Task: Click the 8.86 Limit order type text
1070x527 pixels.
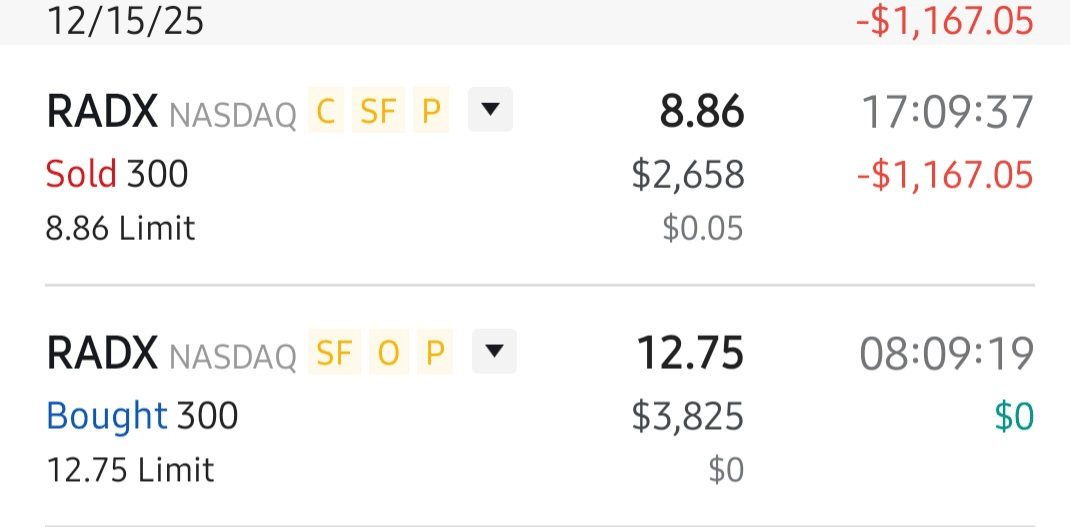Action: tap(120, 229)
